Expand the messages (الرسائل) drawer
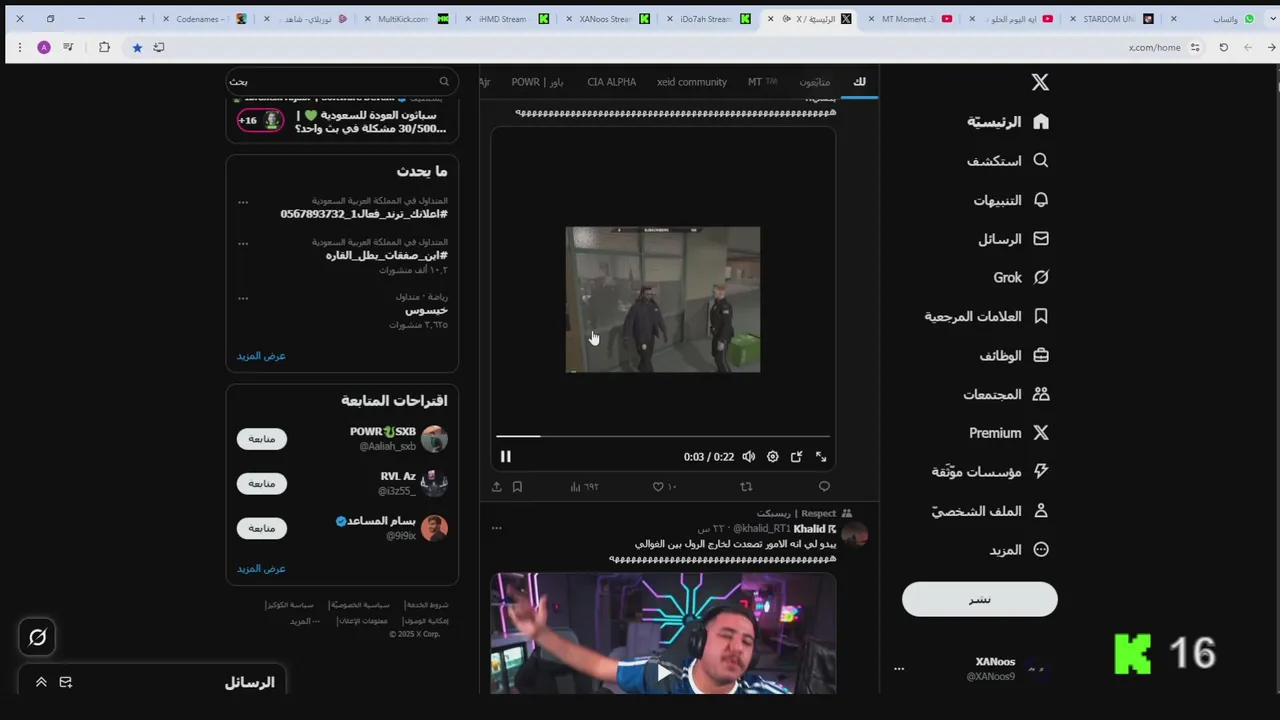 click(41, 682)
